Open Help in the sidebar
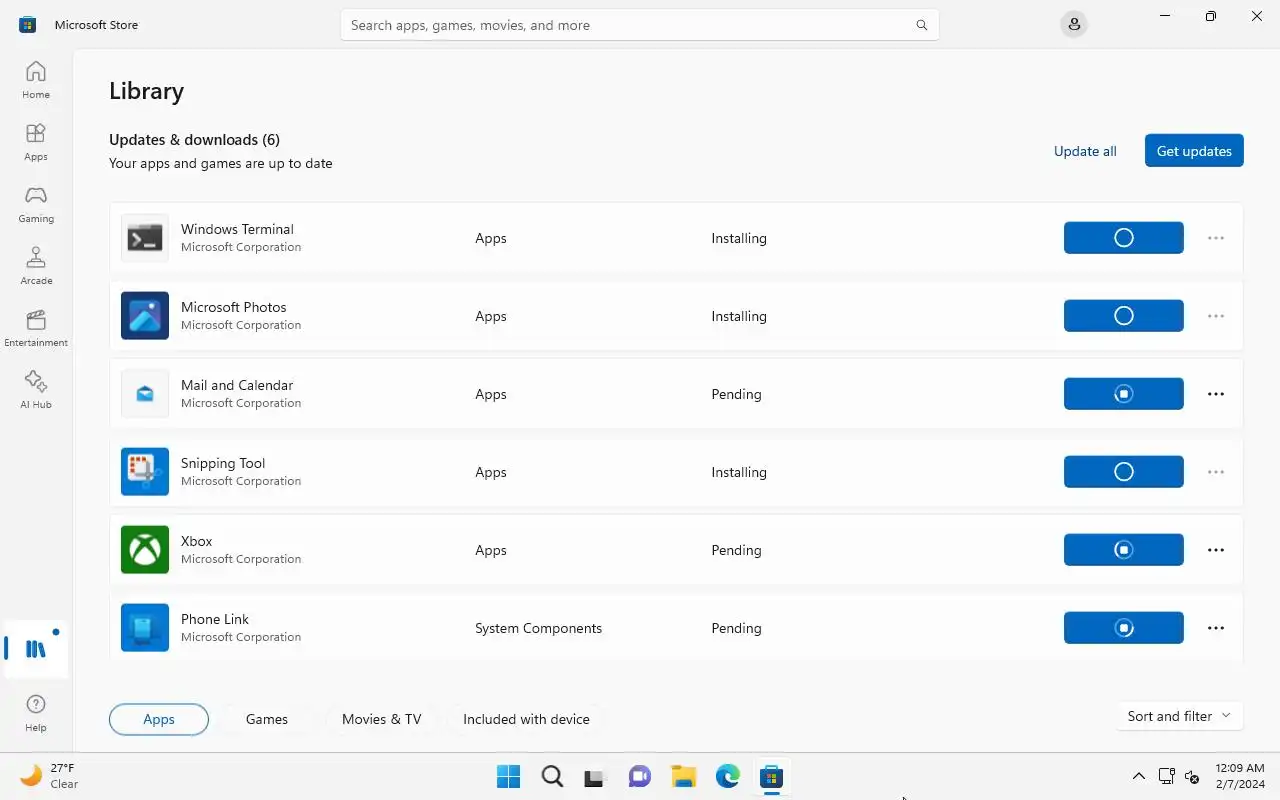Screen dimensions: 1280x800 tap(36, 713)
